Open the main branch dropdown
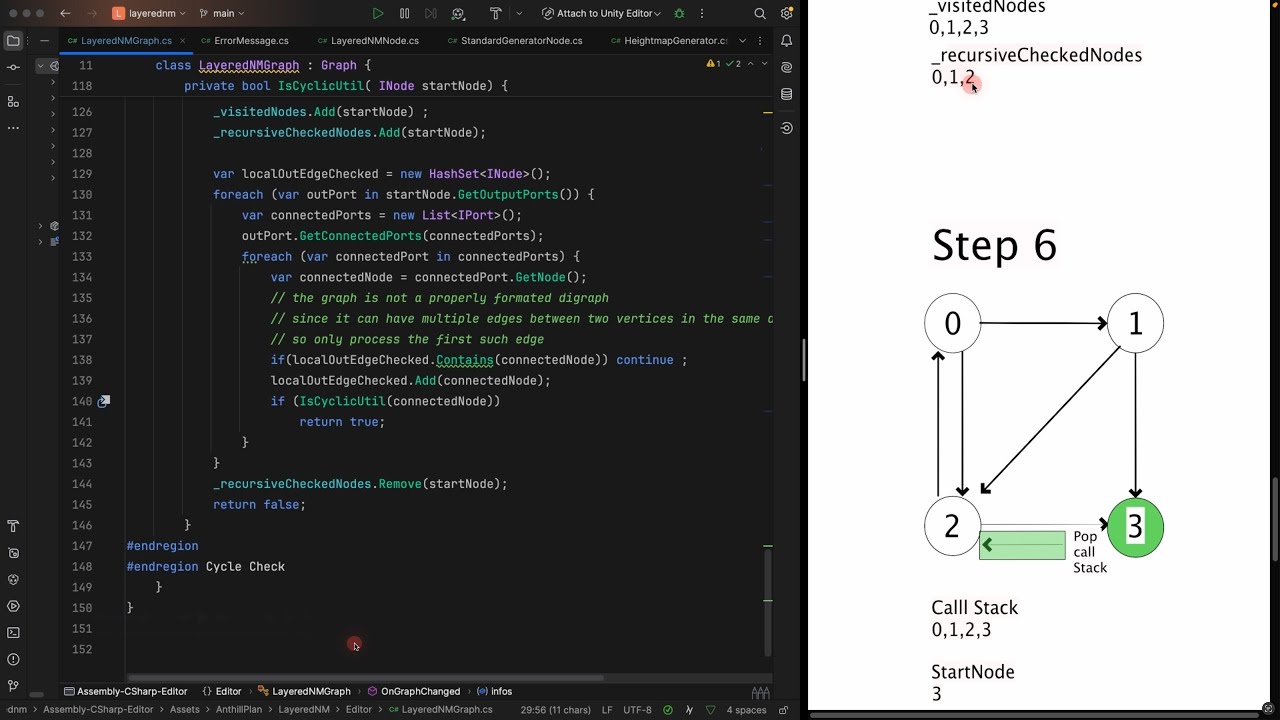Image resolution: width=1280 pixels, height=720 pixels. click(221, 14)
